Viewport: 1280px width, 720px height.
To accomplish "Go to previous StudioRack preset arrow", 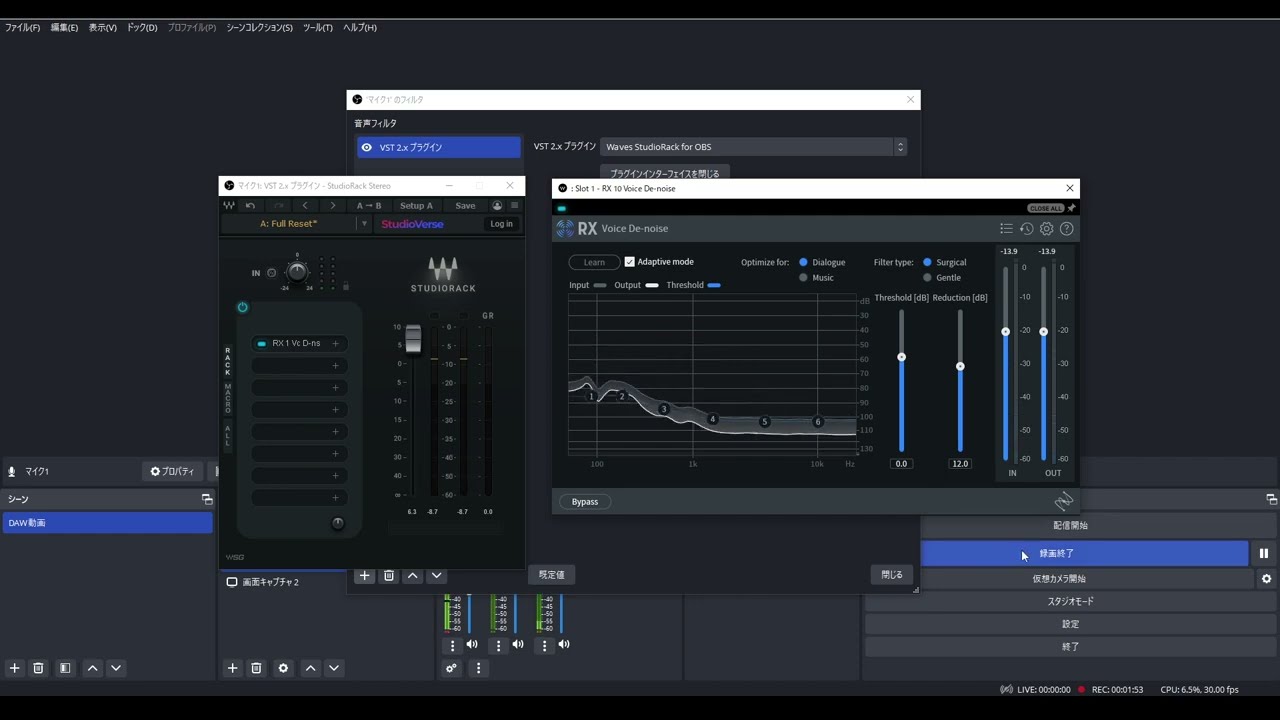I will 305,206.
